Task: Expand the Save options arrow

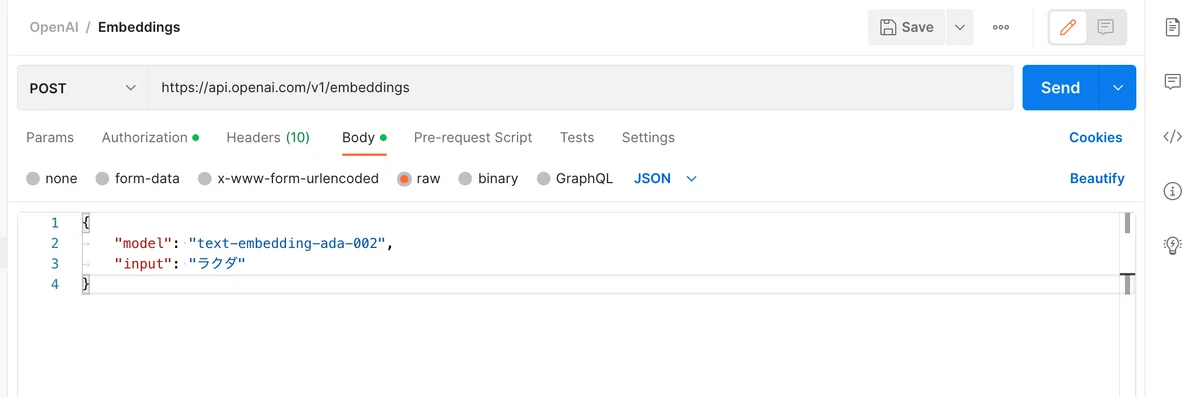Action: 959,28
